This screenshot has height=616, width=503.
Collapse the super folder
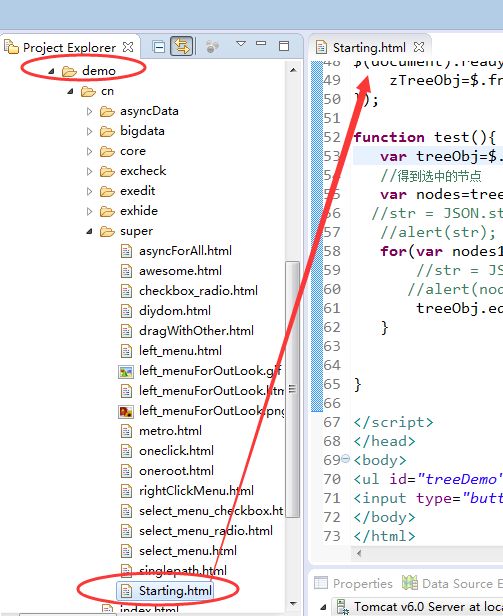click(90, 232)
